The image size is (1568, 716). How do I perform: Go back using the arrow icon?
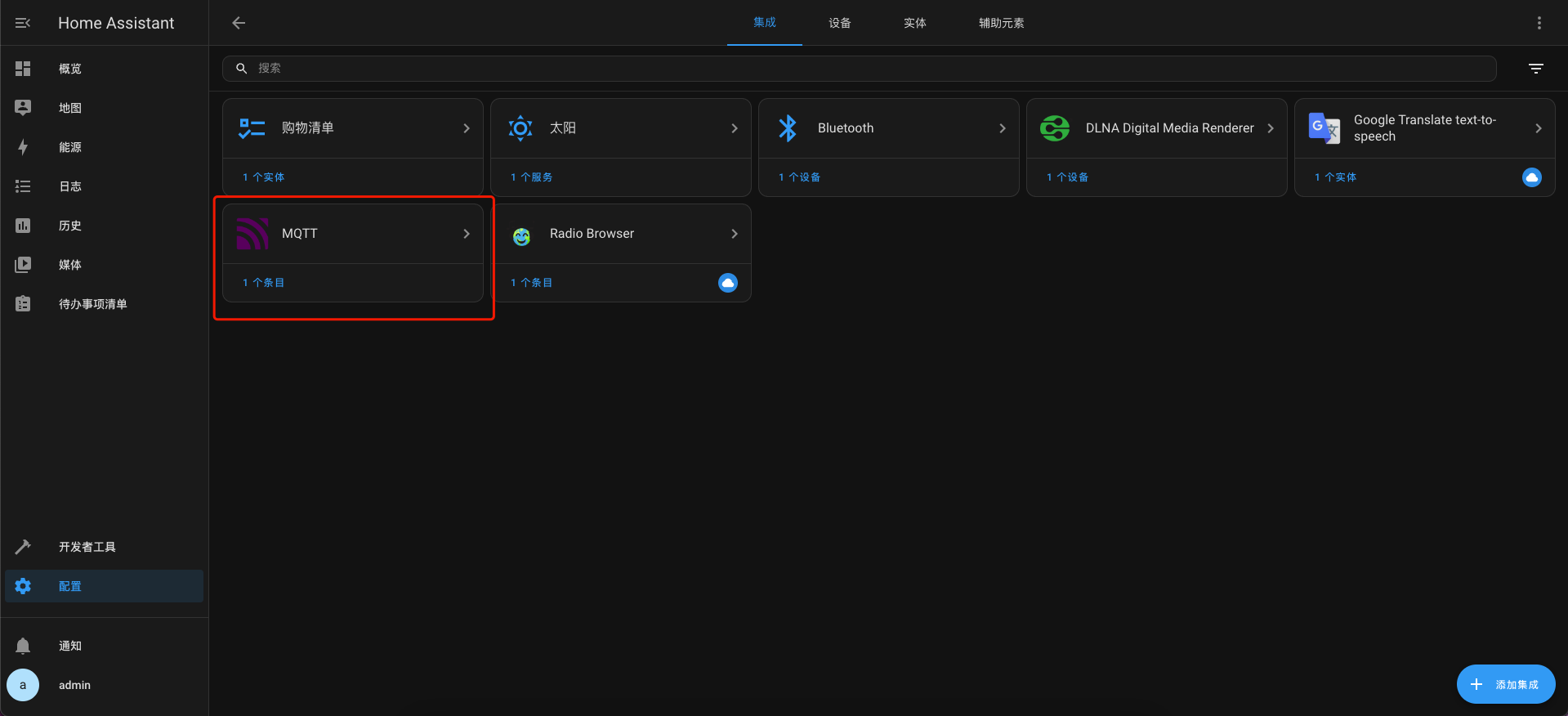(239, 23)
